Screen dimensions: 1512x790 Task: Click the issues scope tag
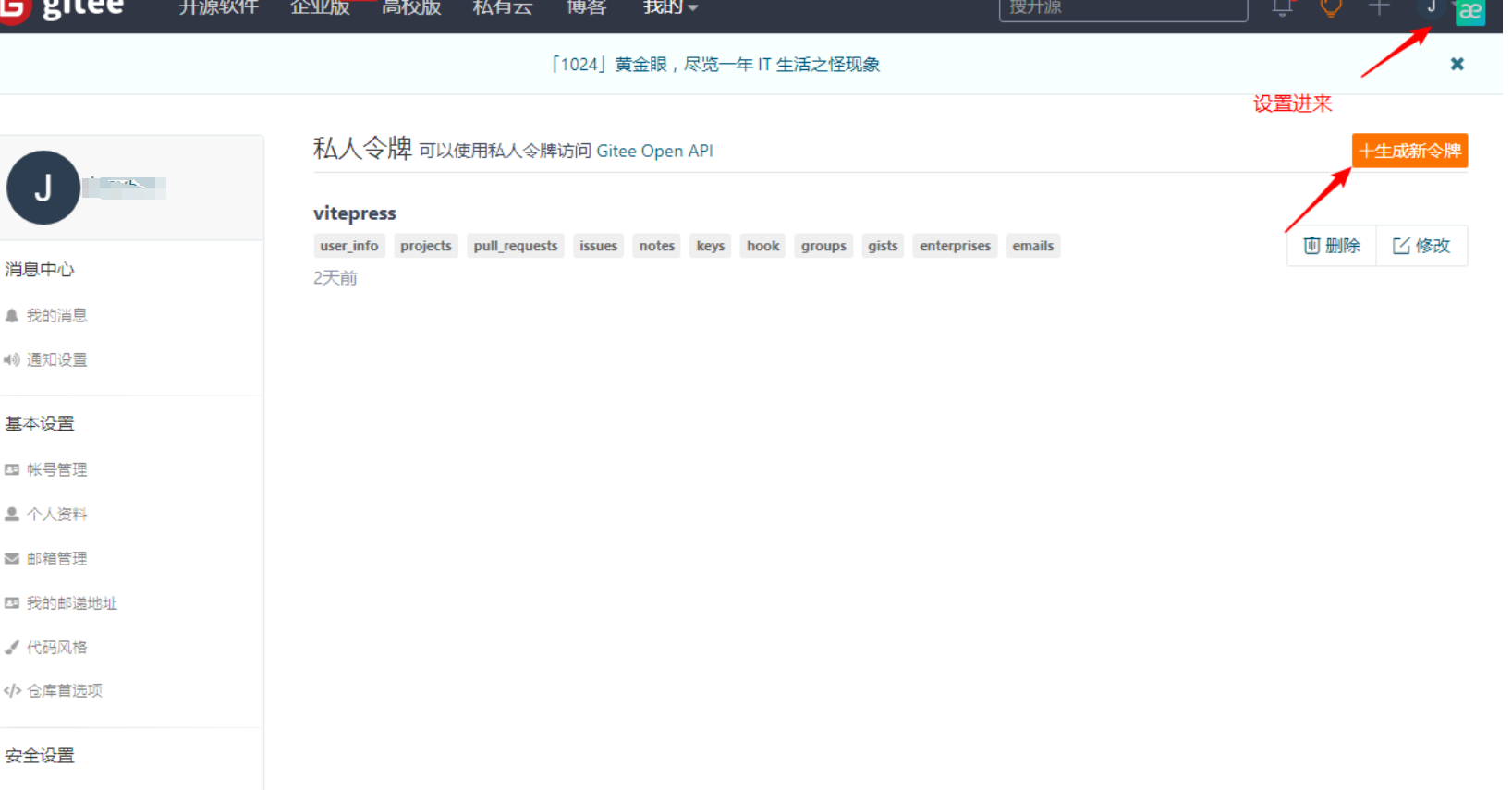pyautogui.click(x=598, y=246)
